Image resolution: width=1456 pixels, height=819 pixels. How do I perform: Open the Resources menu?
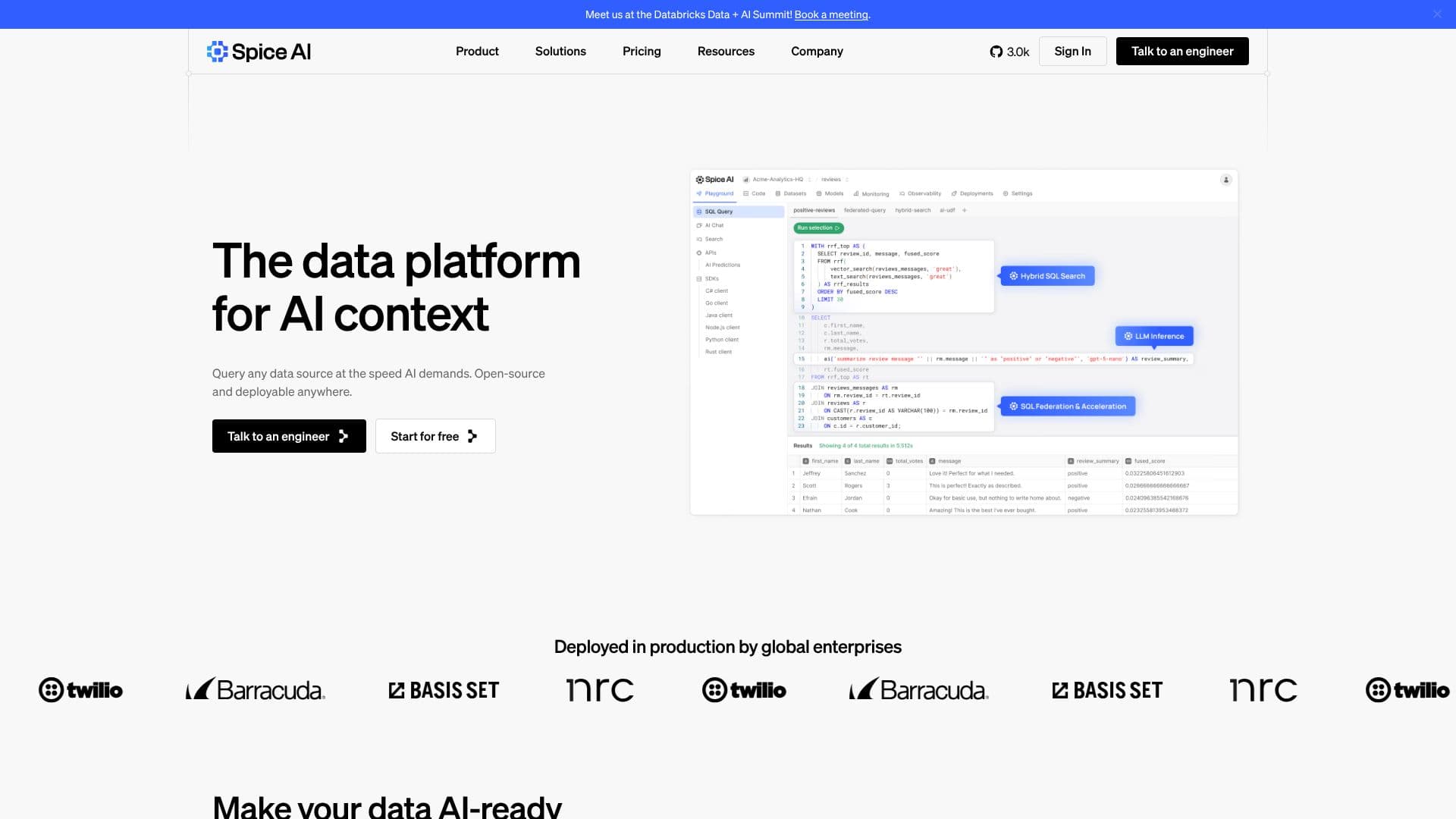[x=726, y=52]
